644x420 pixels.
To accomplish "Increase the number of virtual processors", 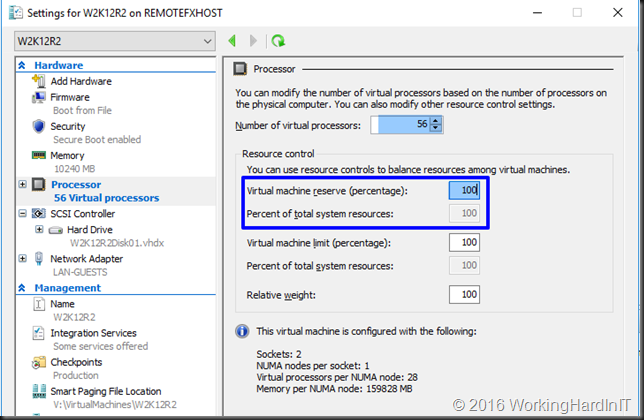I will point(436,120).
